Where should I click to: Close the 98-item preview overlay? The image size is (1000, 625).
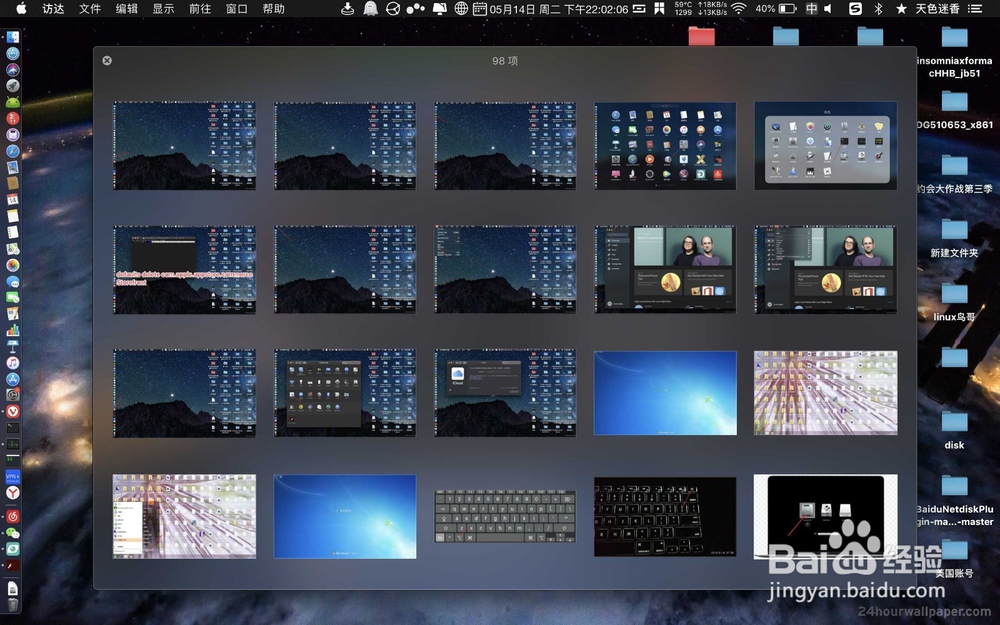(107, 60)
